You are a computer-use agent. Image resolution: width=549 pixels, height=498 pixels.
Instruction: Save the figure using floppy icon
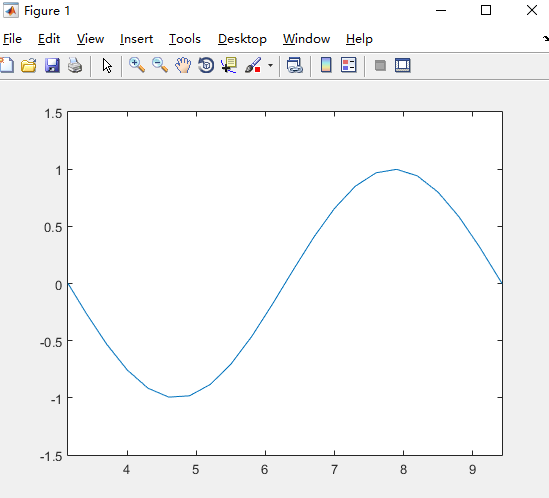pos(52,65)
